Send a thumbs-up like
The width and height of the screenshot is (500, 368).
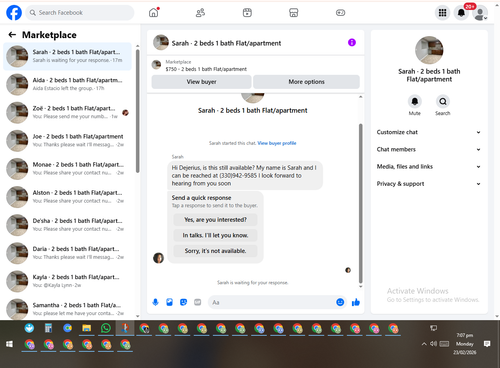click(356, 302)
